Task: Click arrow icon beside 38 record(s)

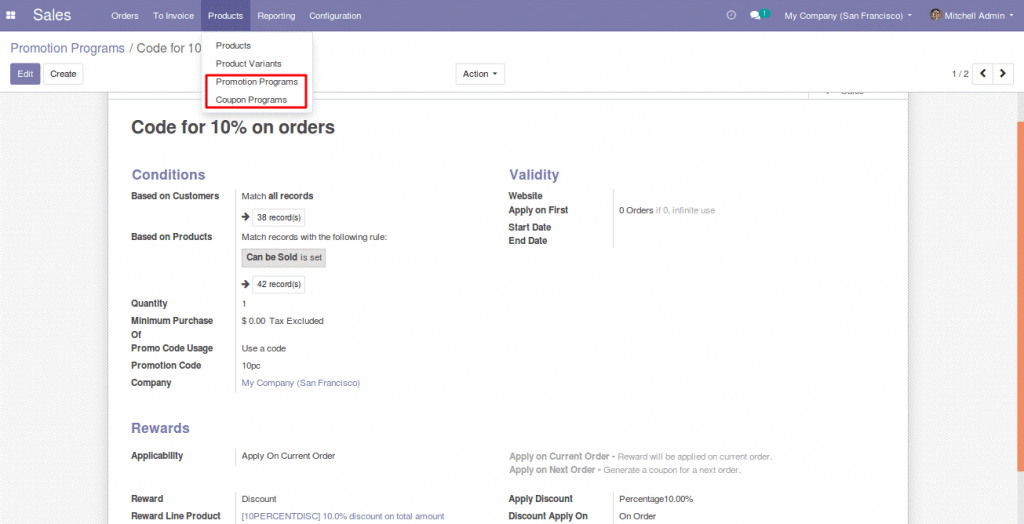Action: point(246,218)
